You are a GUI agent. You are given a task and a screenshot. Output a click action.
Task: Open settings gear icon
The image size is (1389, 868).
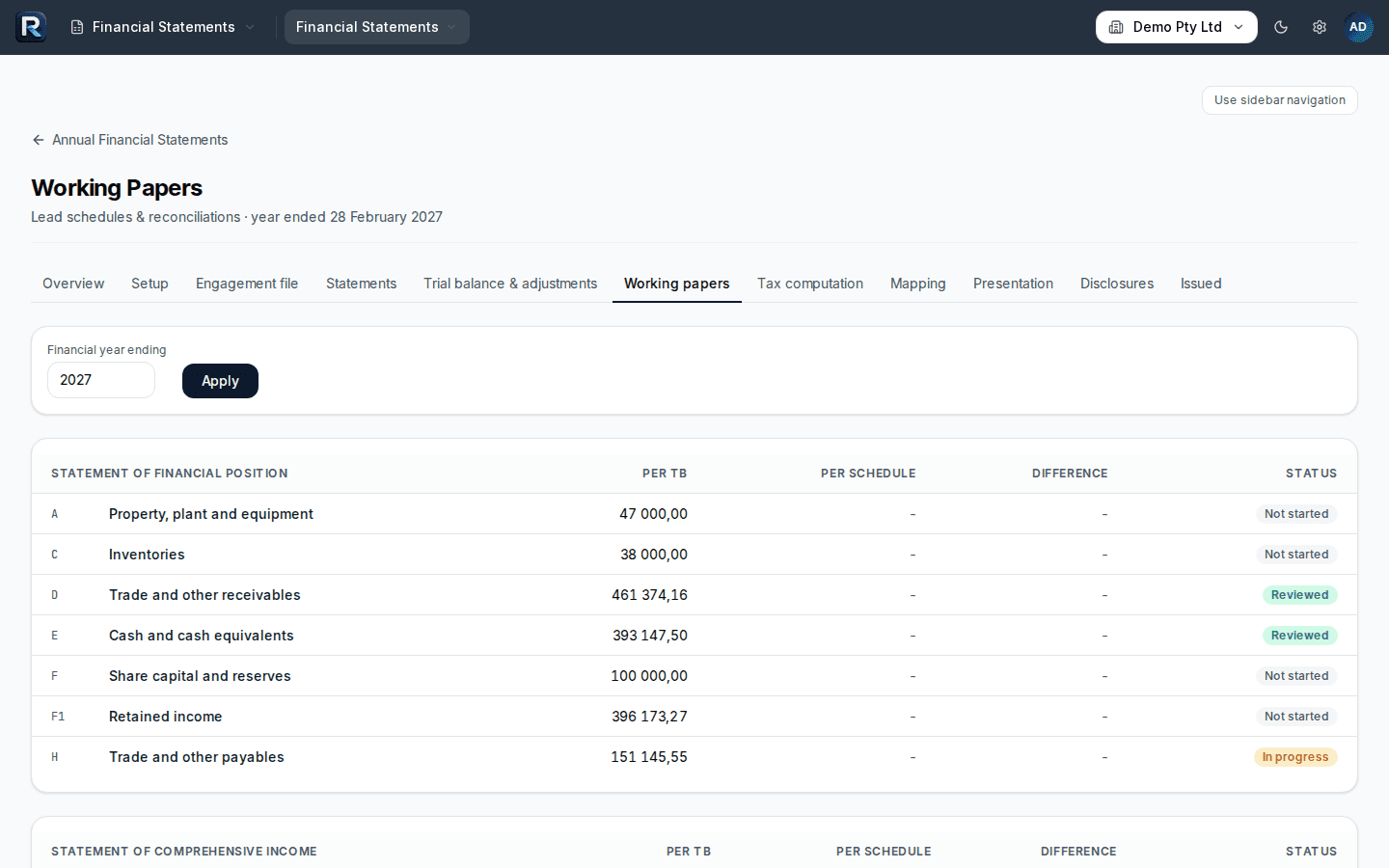click(x=1320, y=27)
